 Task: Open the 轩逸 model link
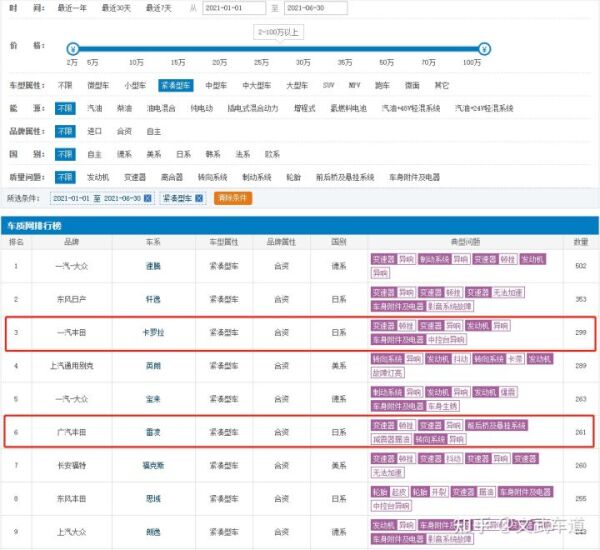152,299
